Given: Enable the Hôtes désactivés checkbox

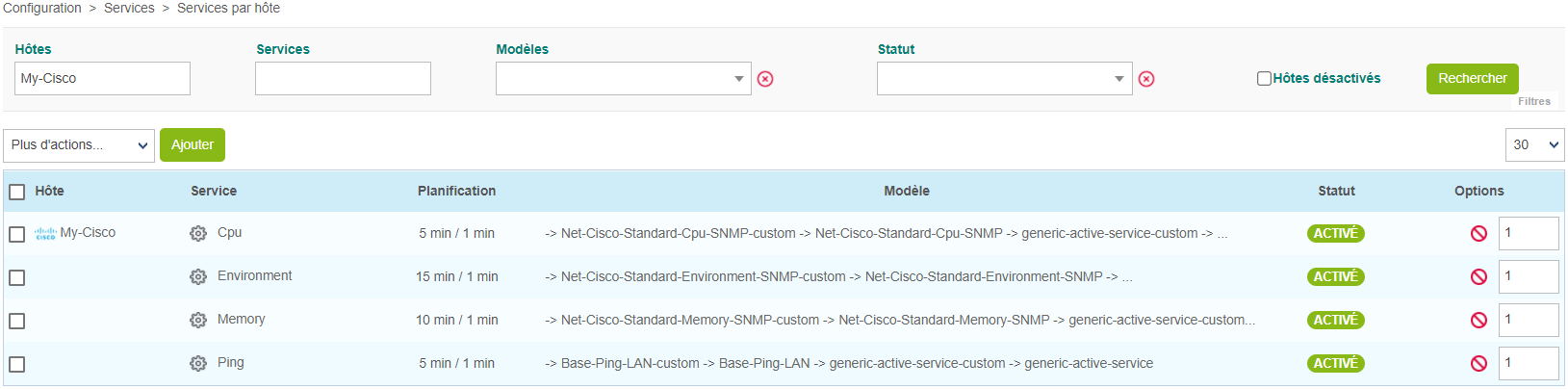Looking at the screenshot, I should [1264, 78].
